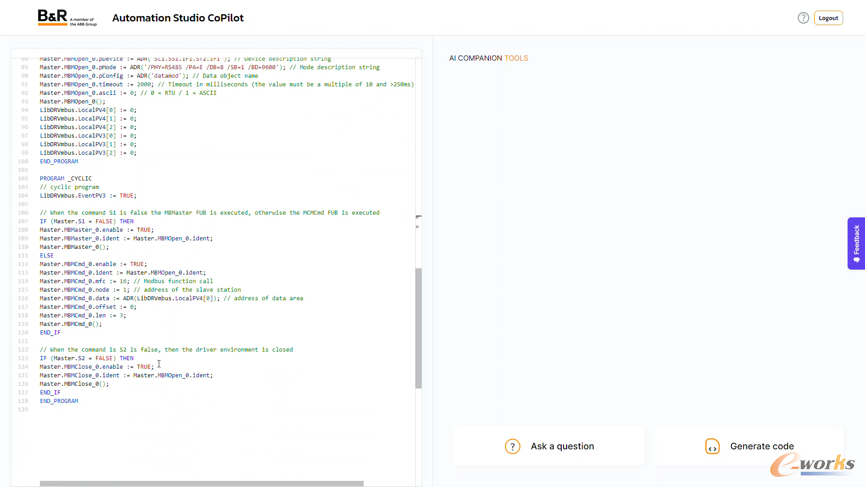
Task: Click the line LibDRVmbus.EventPV3 := TRUE;
Action: pyautogui.click(x=88, y=196)
